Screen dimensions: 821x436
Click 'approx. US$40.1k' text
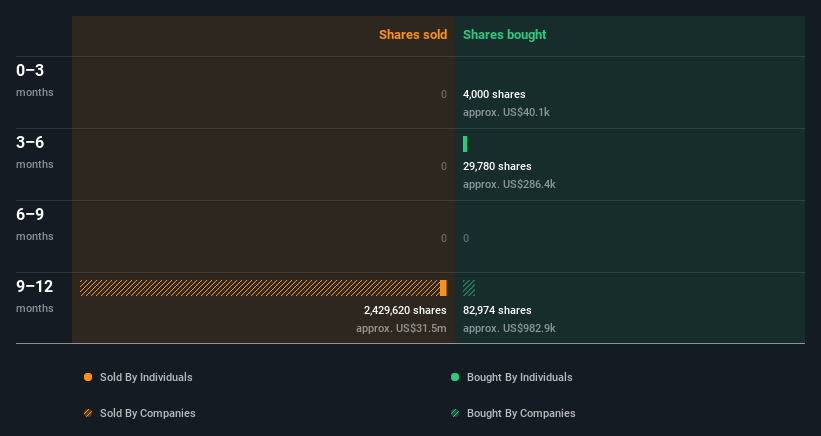(x=506, y=113)
